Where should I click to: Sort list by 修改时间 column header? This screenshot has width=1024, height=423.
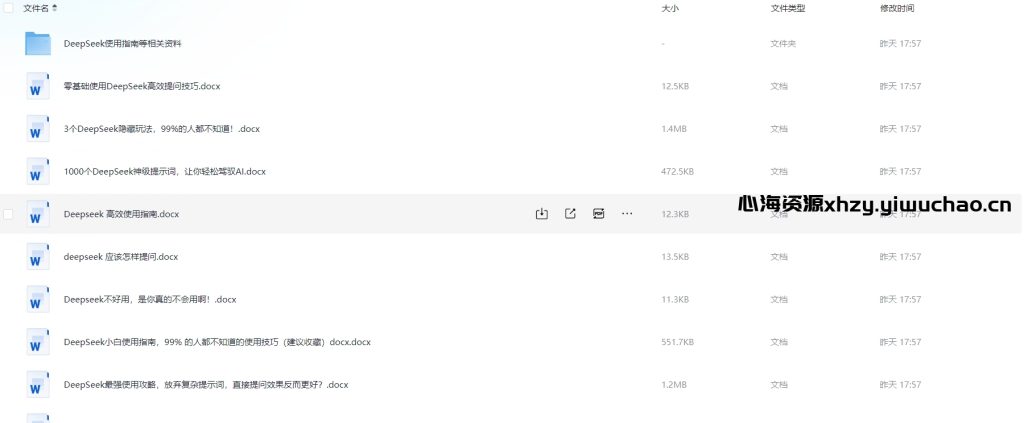coord(897,8)
